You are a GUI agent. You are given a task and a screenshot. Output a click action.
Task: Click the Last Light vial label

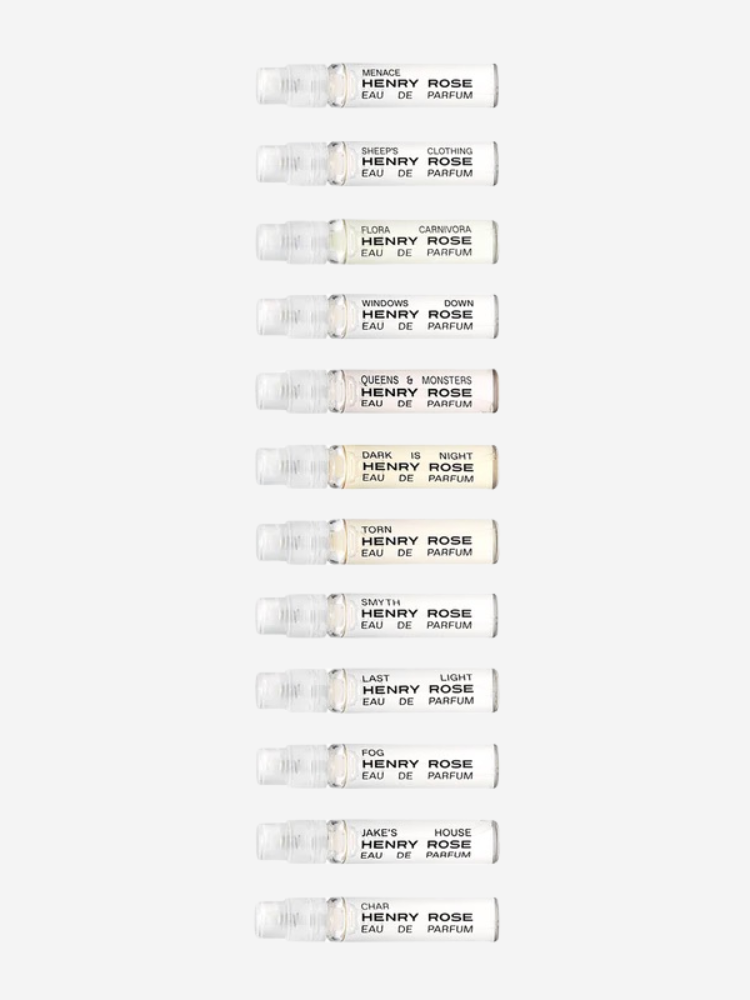coord(418,689)
